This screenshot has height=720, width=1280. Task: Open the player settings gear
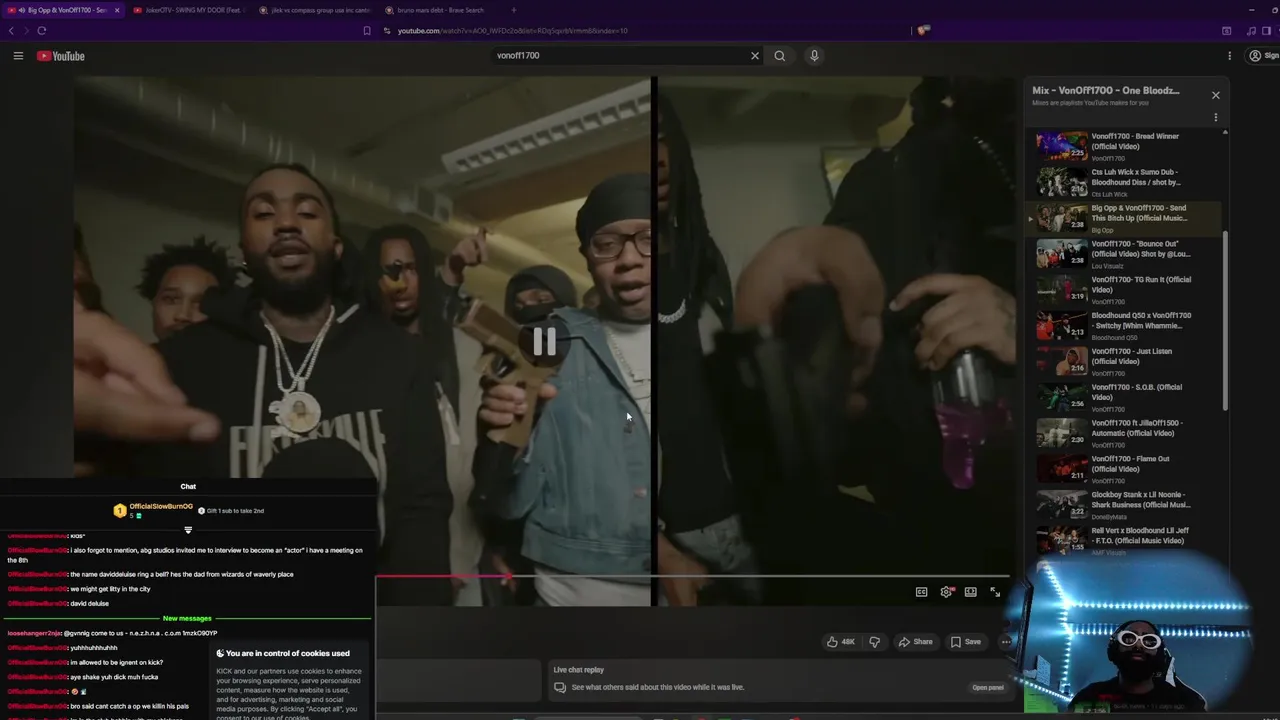point(946,592)
